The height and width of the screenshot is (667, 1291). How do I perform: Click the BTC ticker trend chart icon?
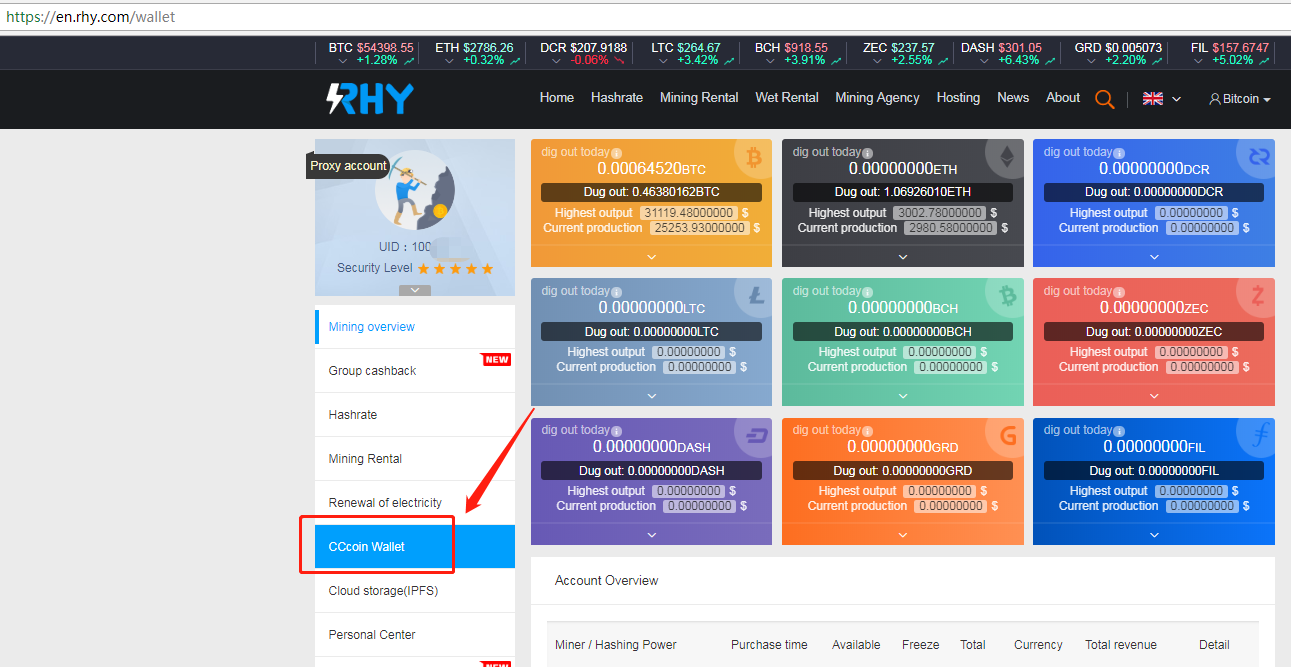coord(409,61)
